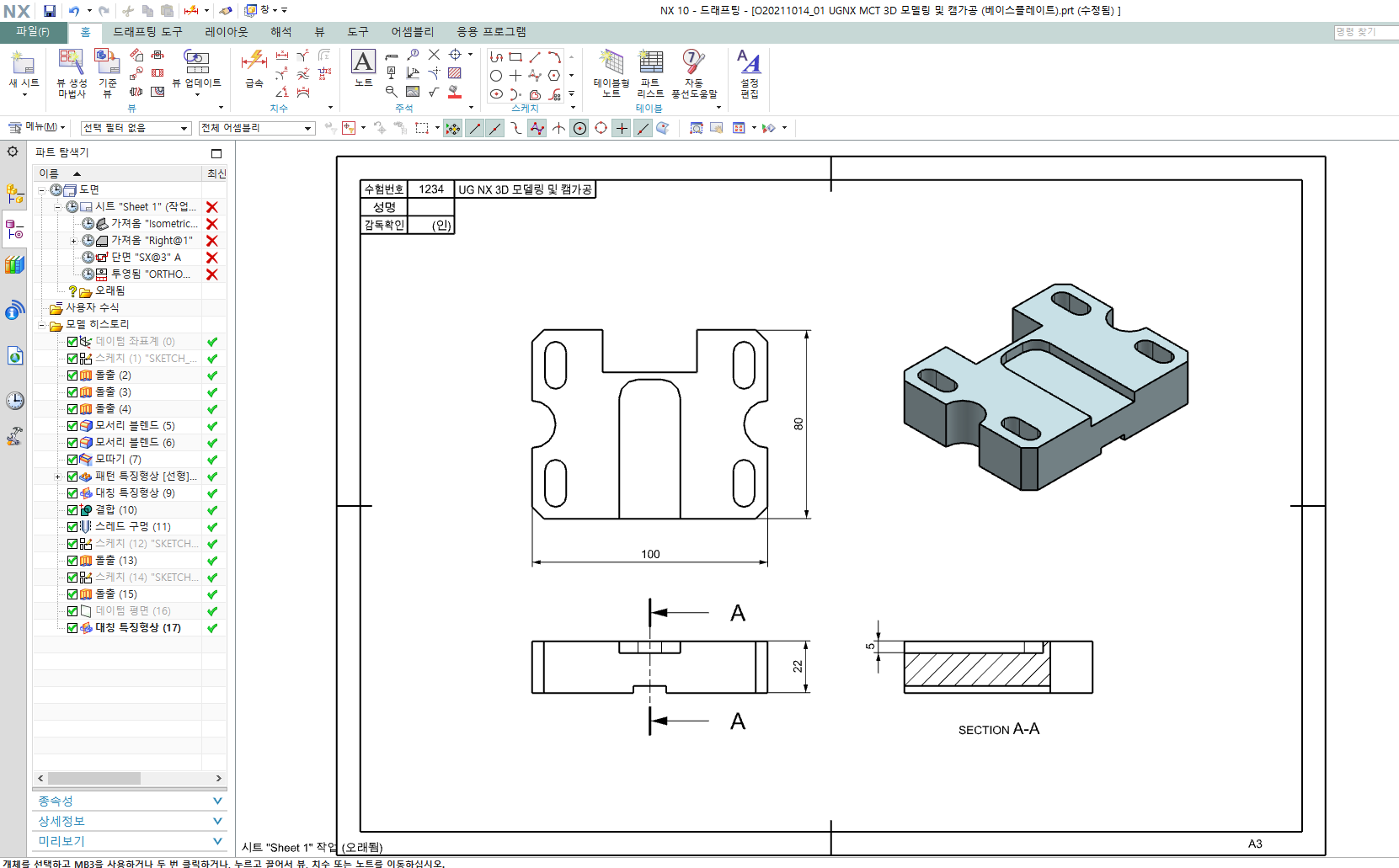1399x868 pixels.
Task: Select the line sketch tool
Action: pos(535,56)
